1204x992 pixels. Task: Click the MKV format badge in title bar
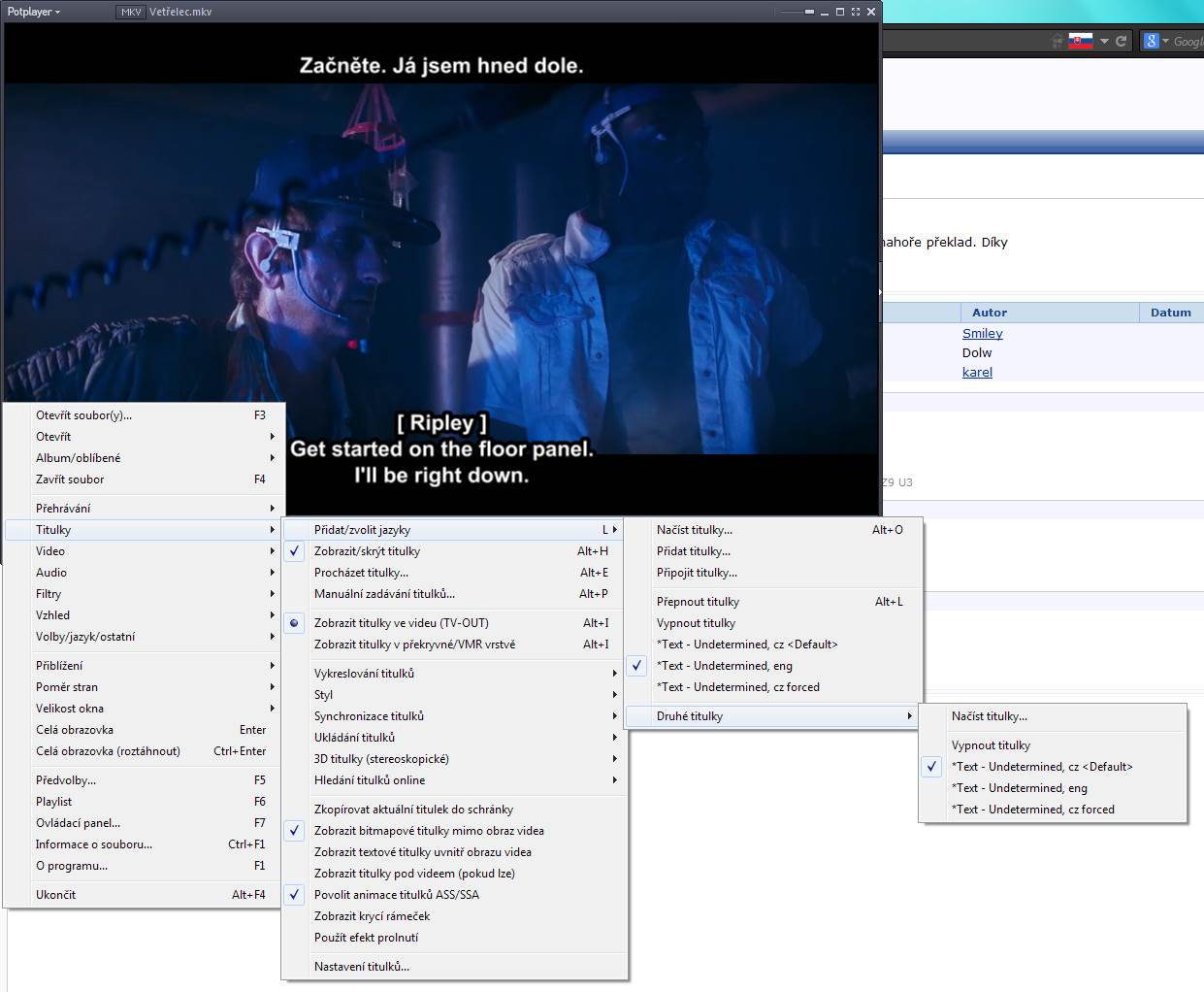(x=130, y=12)
